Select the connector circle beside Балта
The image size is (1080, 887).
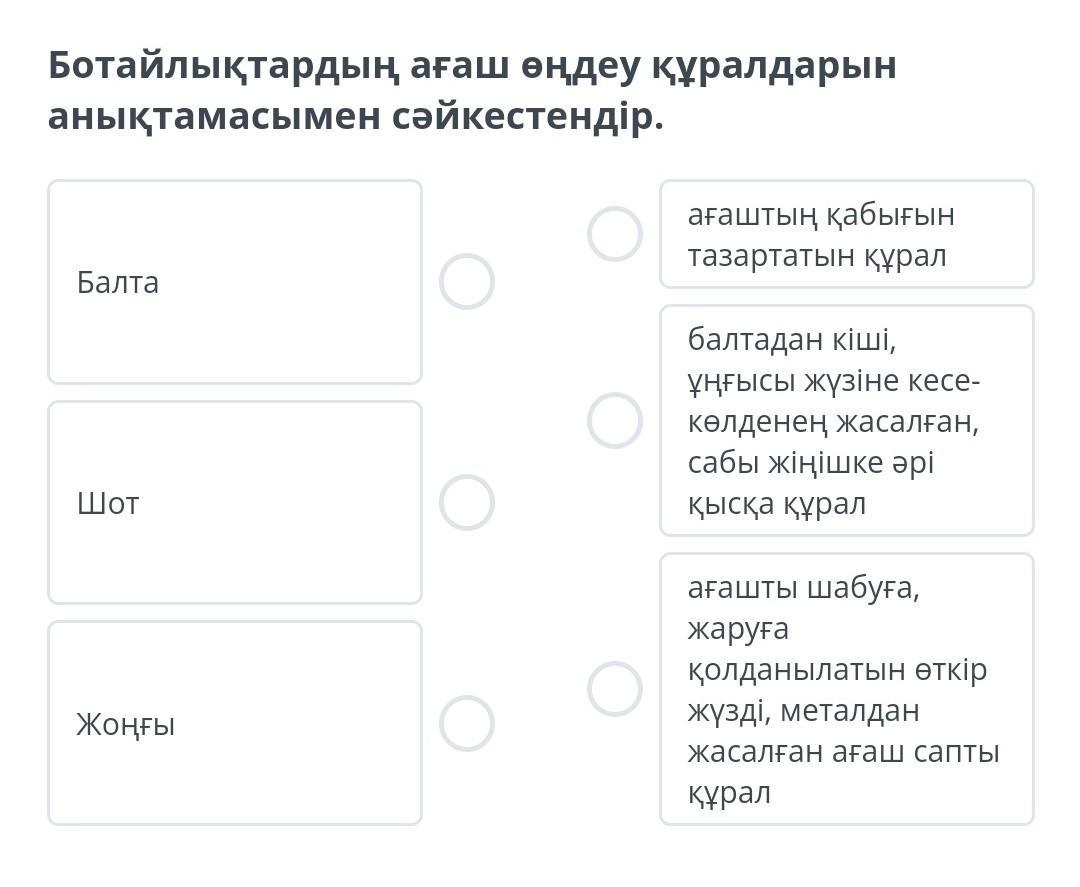pos(466,282)
